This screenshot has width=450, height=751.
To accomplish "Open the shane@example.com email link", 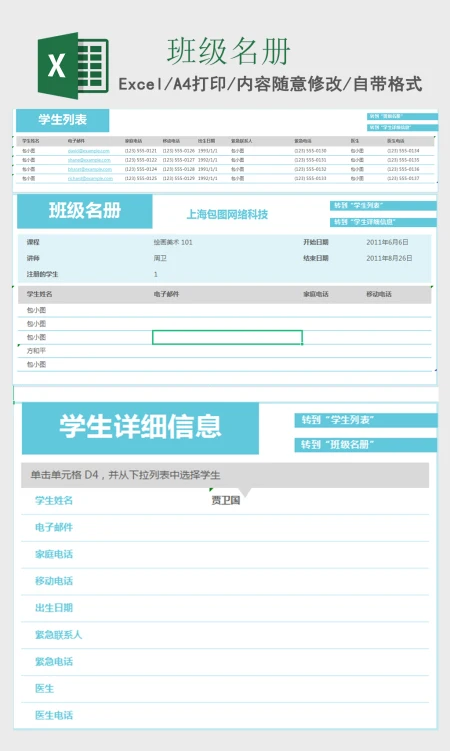I will 89,160.
